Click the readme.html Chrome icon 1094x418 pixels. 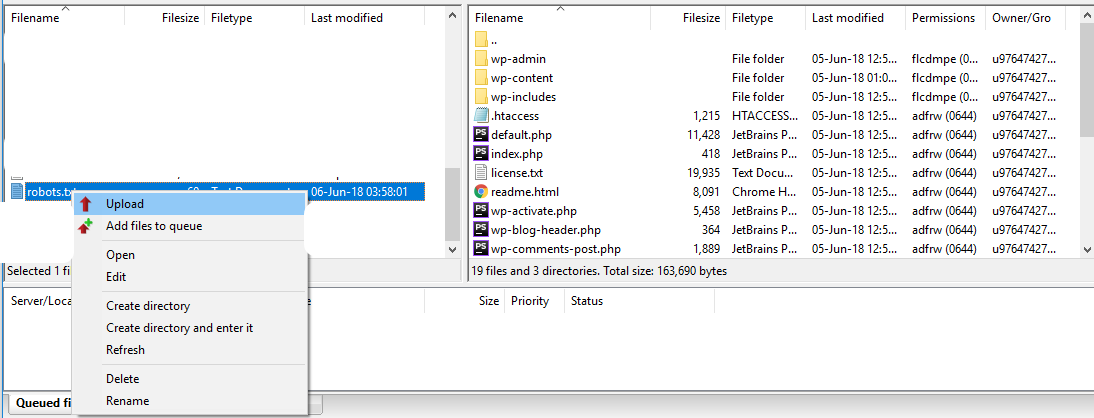tap(481, 191)
